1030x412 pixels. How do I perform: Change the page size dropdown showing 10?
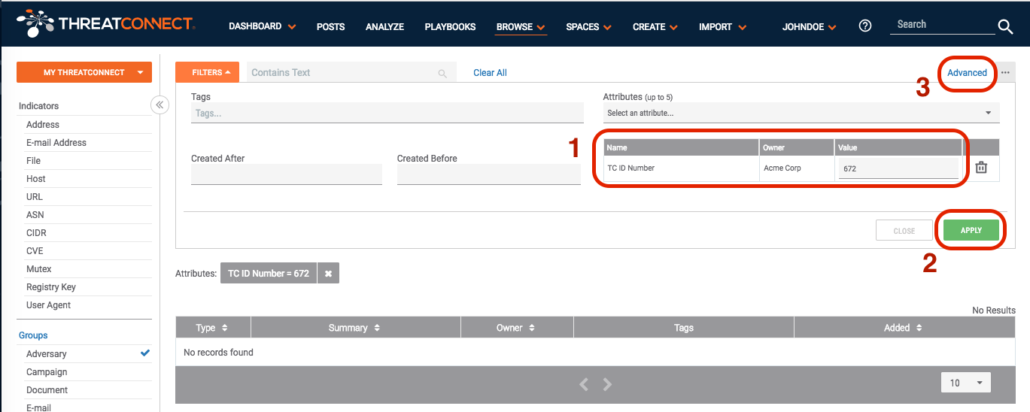click(x=966, y=382)
